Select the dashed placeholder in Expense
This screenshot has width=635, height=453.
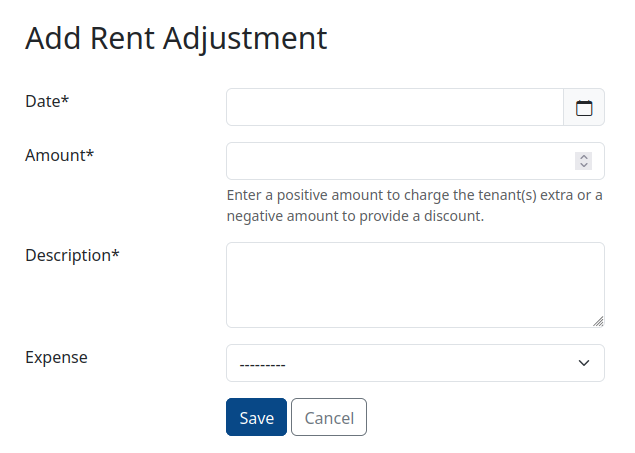click(262, 365)
